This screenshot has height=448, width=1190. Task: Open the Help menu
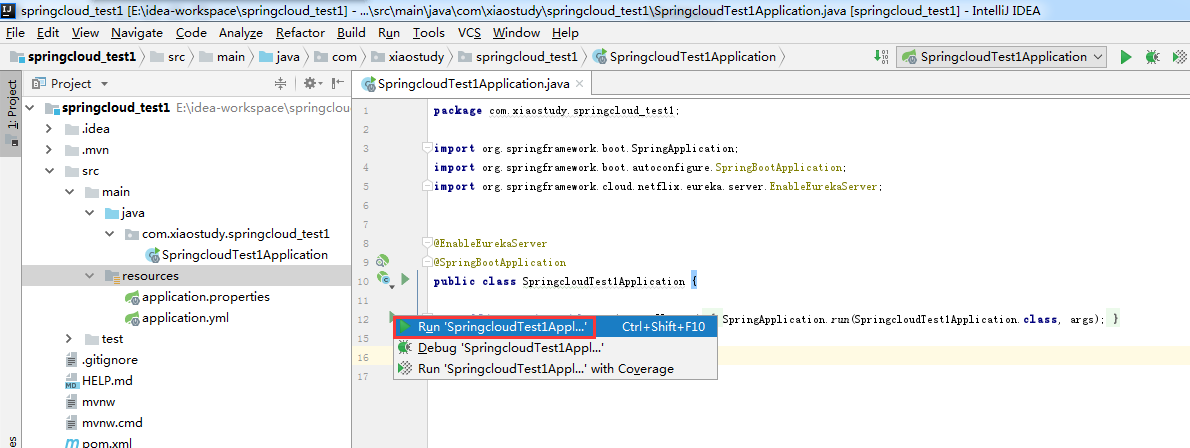565,33
